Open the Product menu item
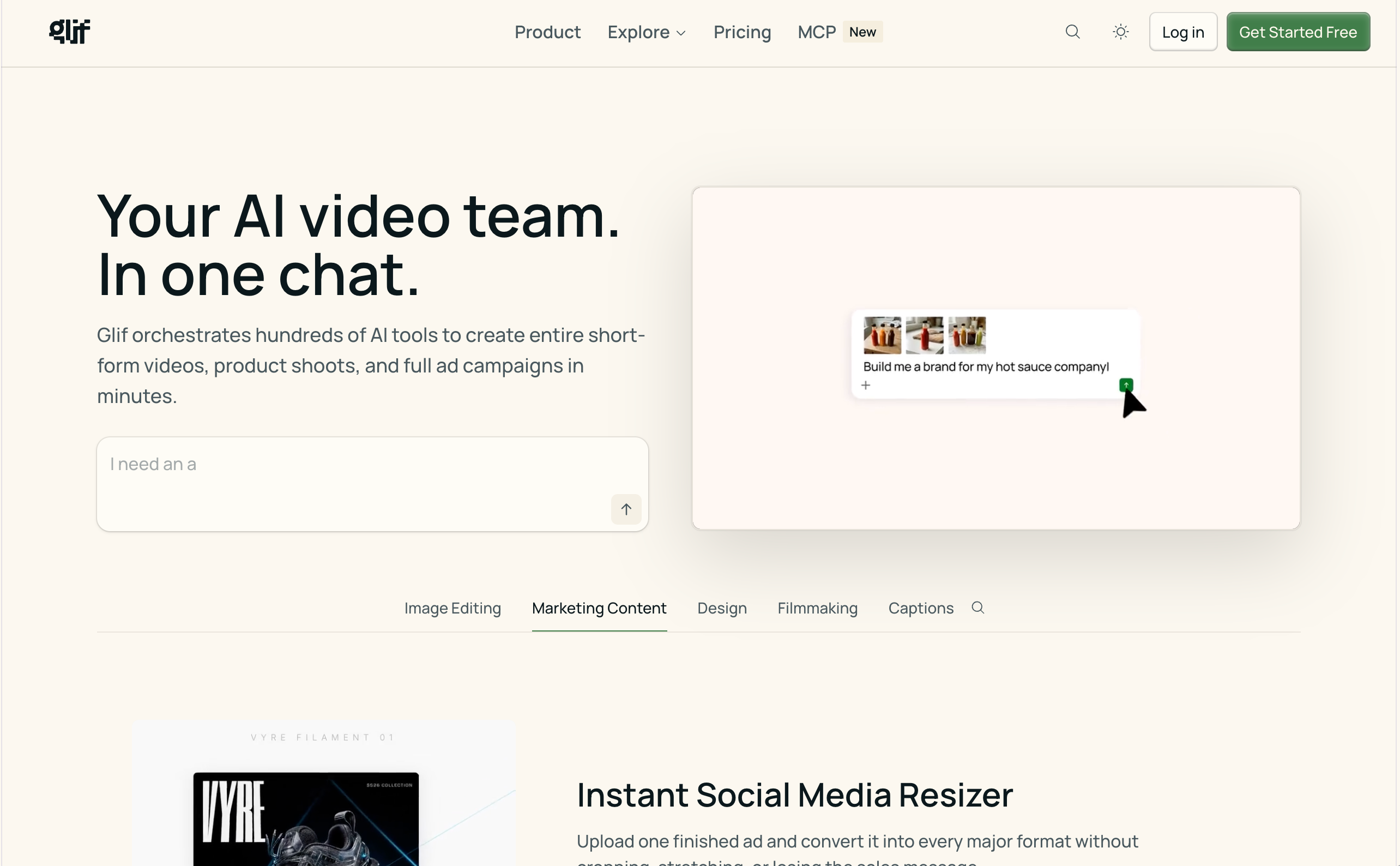Viewport: 1400px width, 866px height. 547,32
